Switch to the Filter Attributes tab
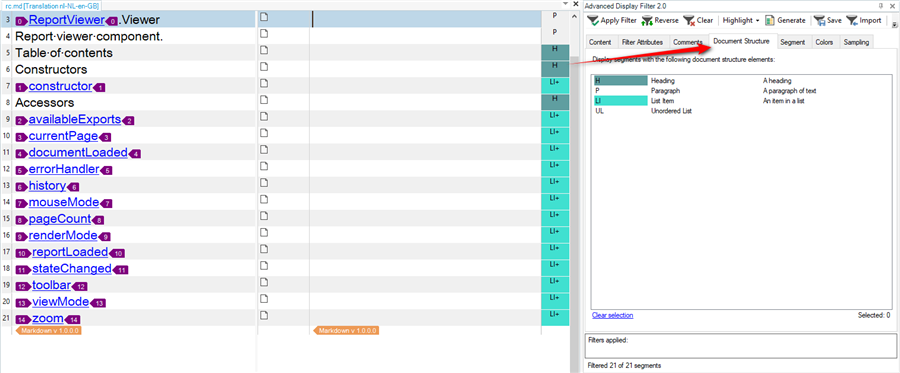The image size is (900, 373). point(642,42)
